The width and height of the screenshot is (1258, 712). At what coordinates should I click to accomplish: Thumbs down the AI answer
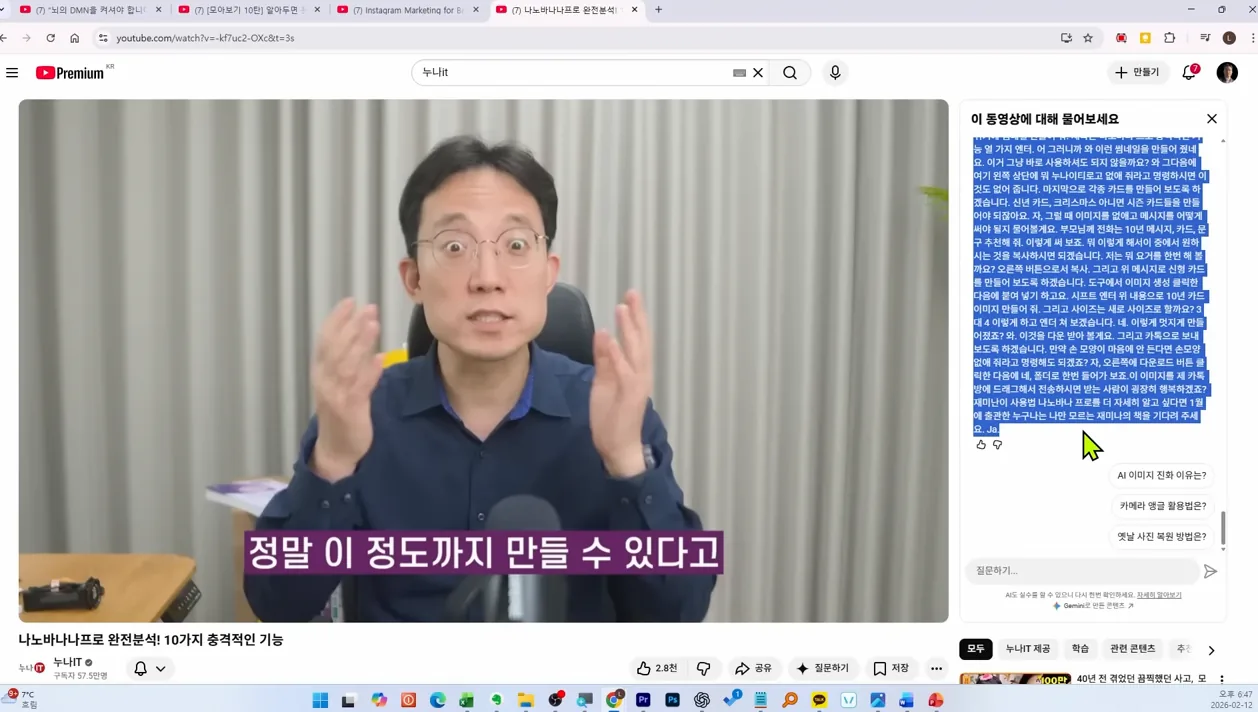coord(997,444)
